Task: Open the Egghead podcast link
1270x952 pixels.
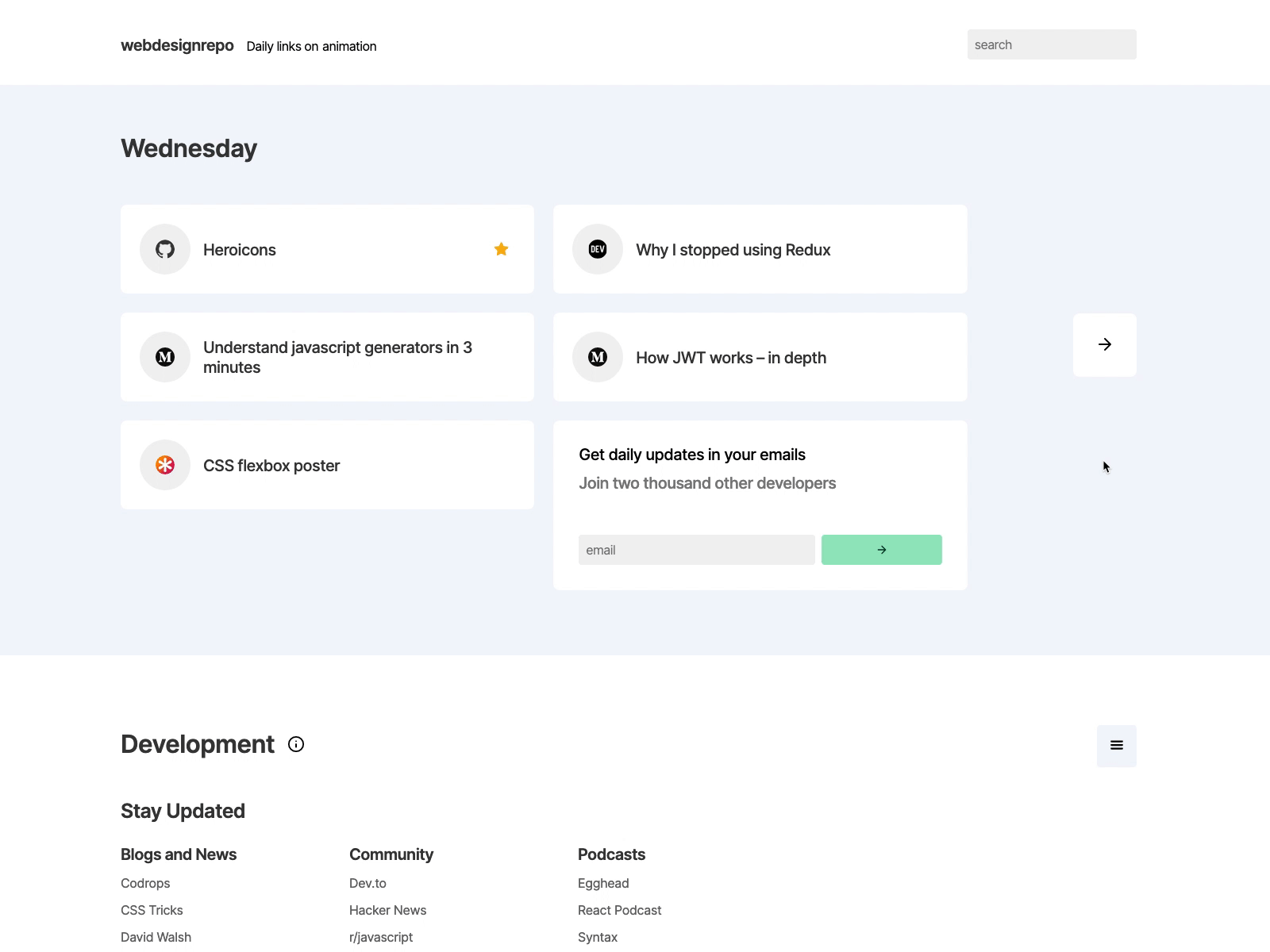Action: coord(603,883)
